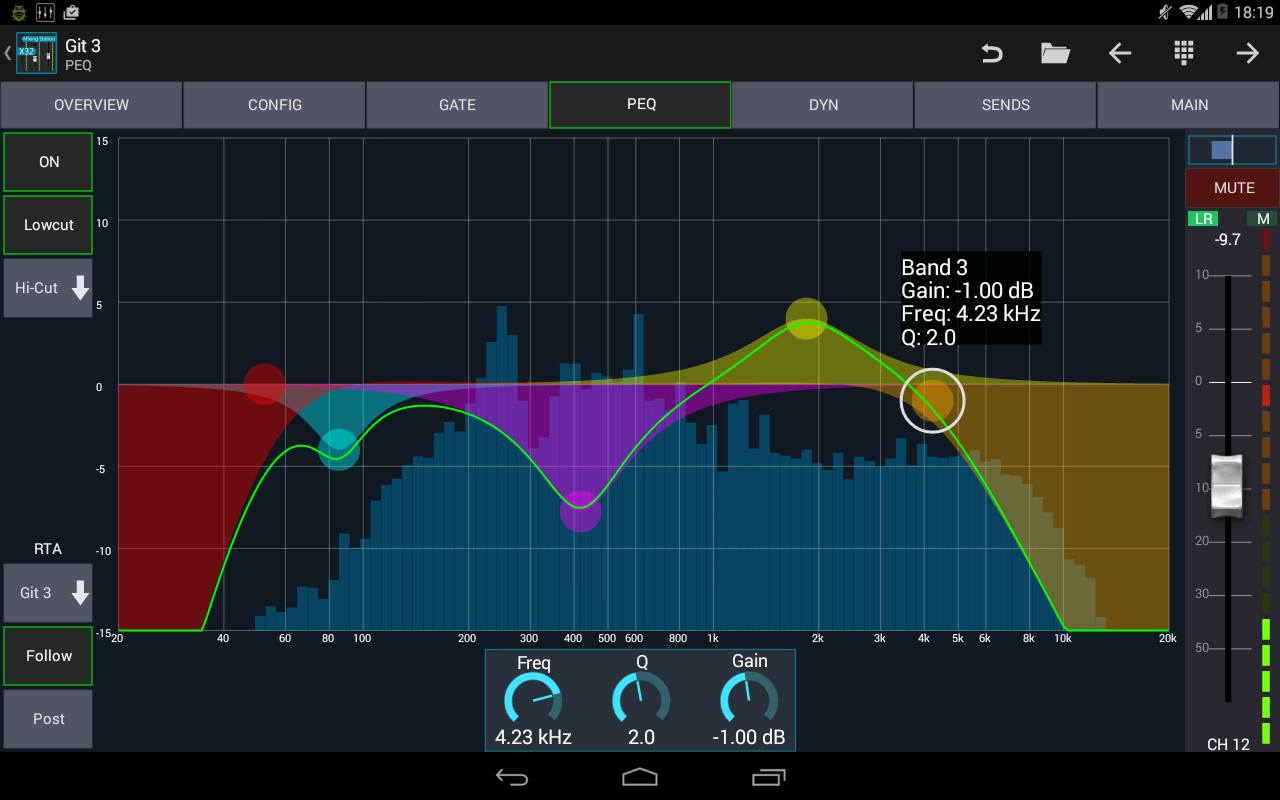Open the Hi-Cut dropdown
This screenshot has height=800, width=1280.
point(47,288)
